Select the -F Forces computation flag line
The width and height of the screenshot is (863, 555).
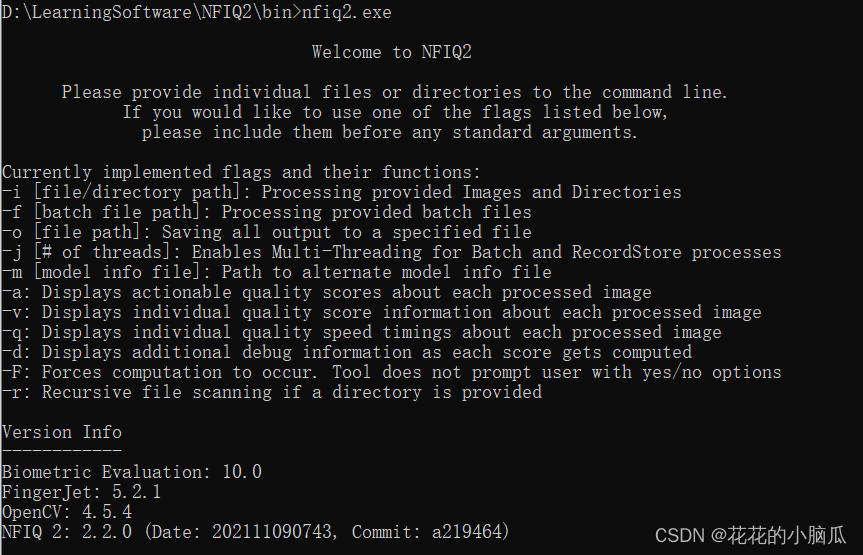(x=392, y=372)
